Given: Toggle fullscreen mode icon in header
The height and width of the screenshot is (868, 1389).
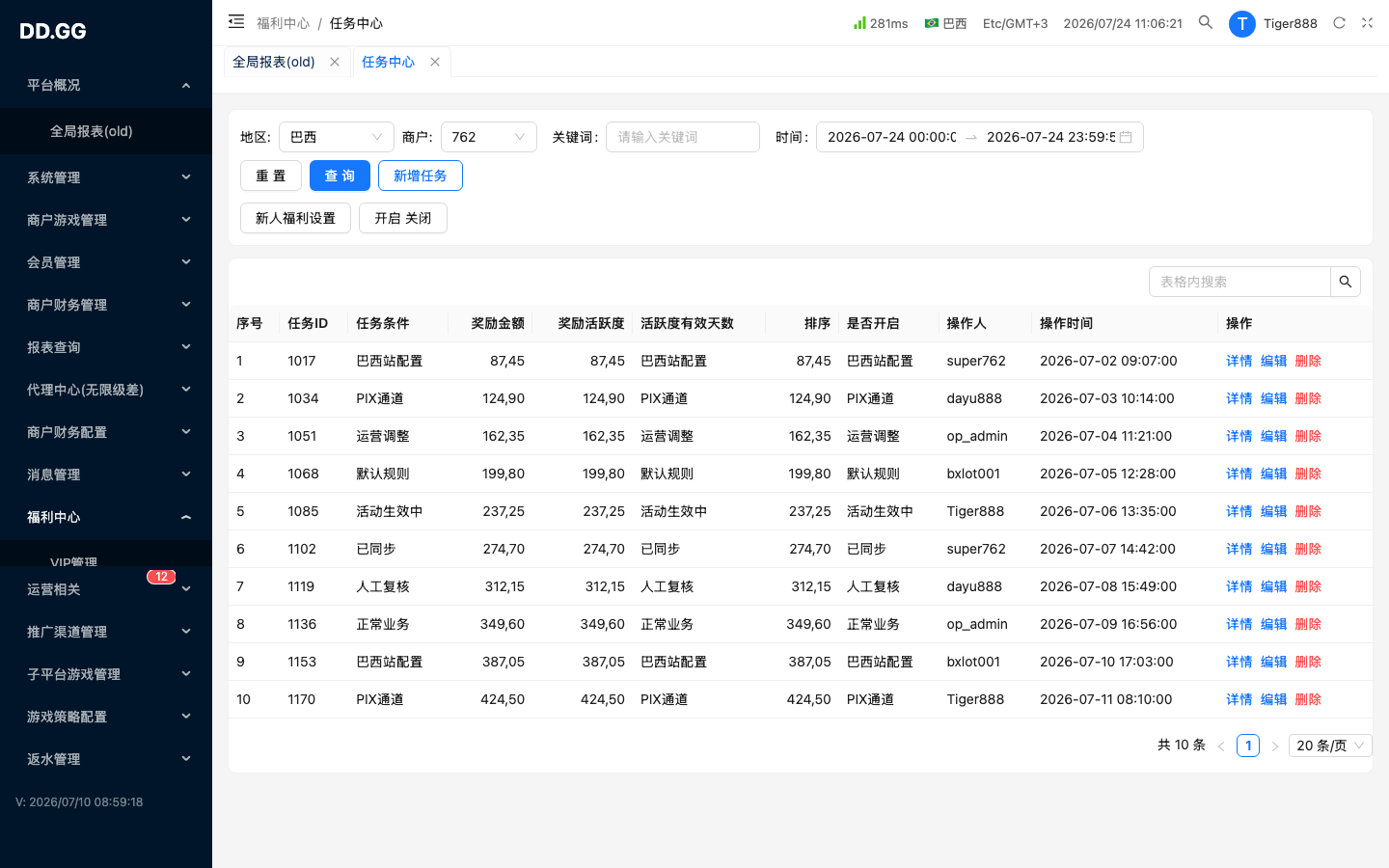Looking at the screenshot, I should [x=1367, y=23].
